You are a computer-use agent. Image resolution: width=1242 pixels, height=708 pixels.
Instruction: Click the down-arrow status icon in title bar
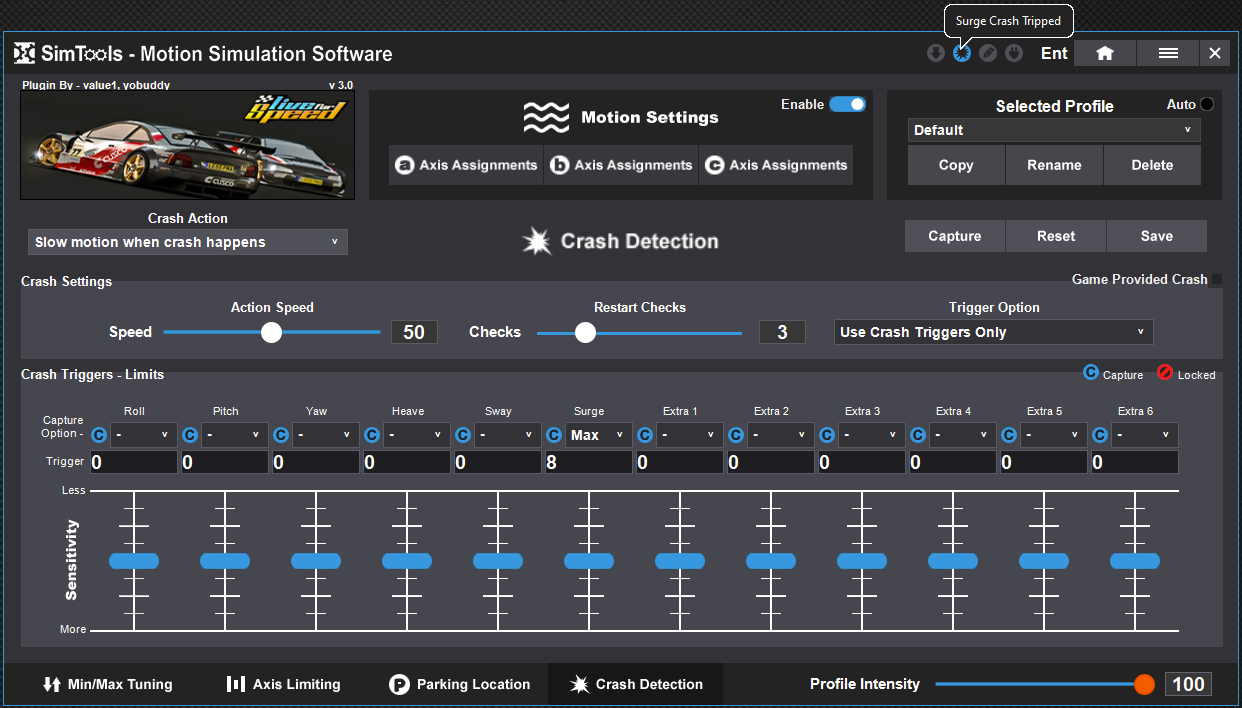[936, 53]
